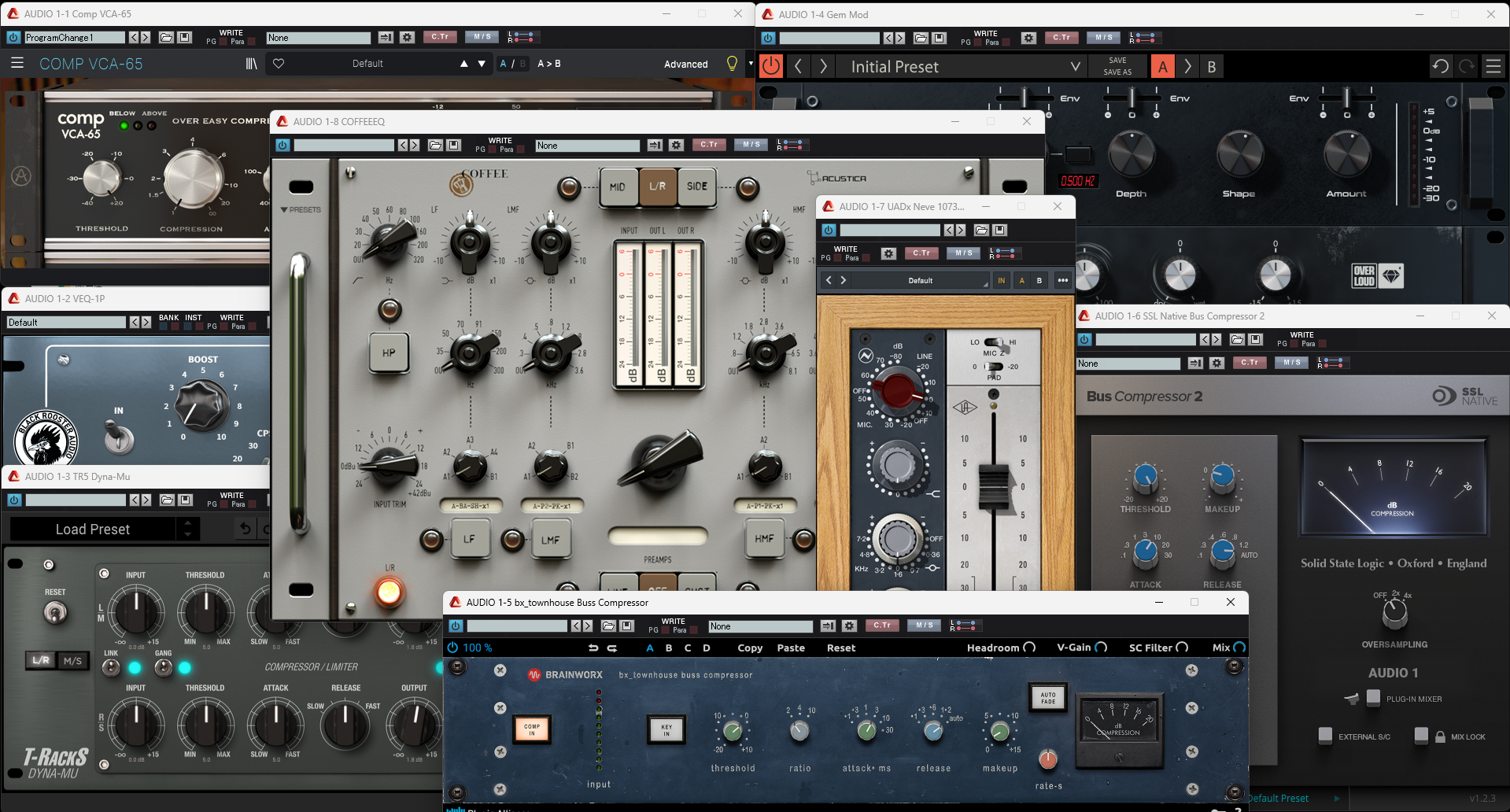1510x812 pixels.
Task: Click Default program field in VEQ-1P
Action: click(x=66, y=323)
